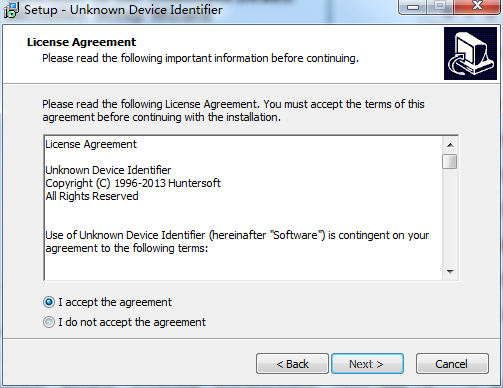
Task: Click the bold 'License Agreement' heading
Action: pyautogui.click(x=81, y=42)
